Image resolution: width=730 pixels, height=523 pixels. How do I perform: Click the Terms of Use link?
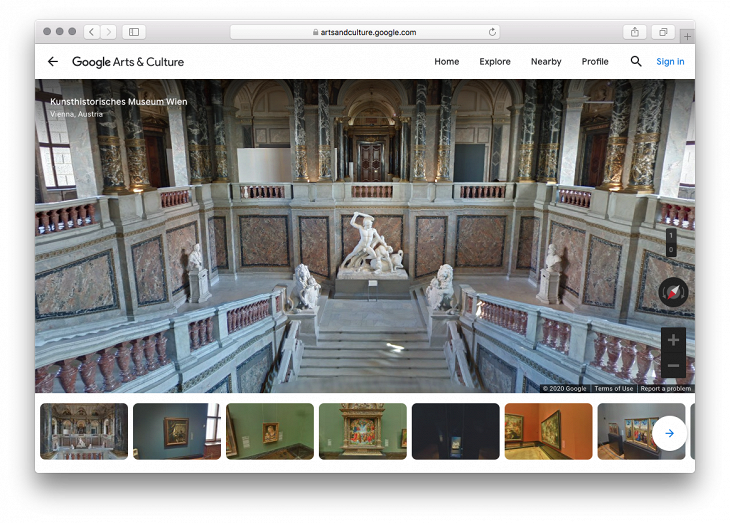[x=613, y=388]
